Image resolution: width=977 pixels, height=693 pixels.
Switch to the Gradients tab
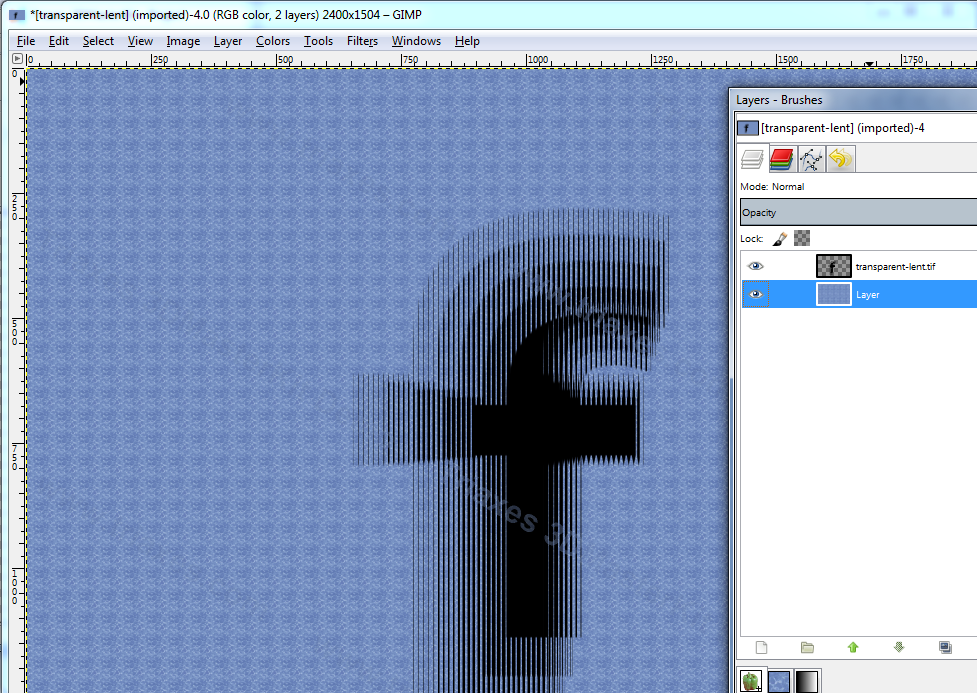tap(806, 681)
